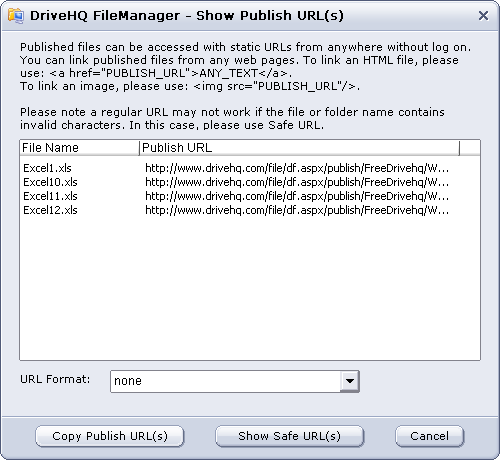Screen dimensions: 500x460
Task: Click the blank header area right of Publish URL
Action: [x=470, y=148]
